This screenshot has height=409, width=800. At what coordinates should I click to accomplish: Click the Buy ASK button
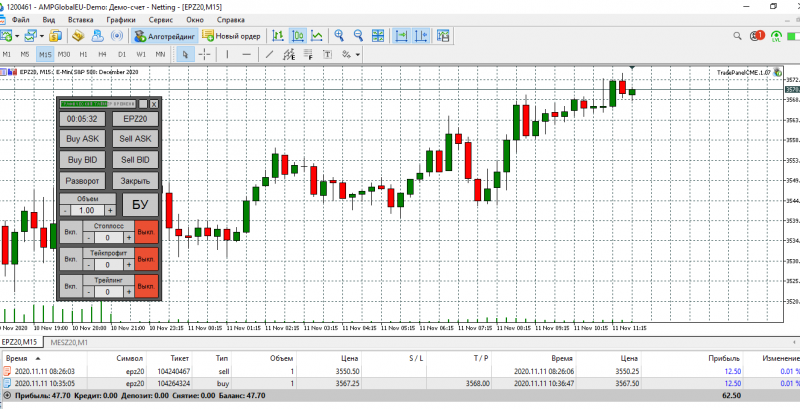click(83, 139)
